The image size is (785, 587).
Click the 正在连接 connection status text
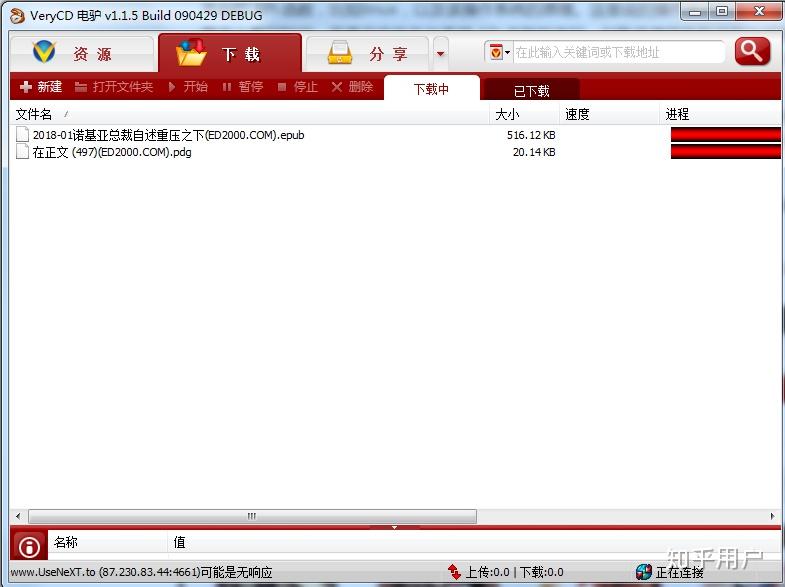[x=679, y=572]
